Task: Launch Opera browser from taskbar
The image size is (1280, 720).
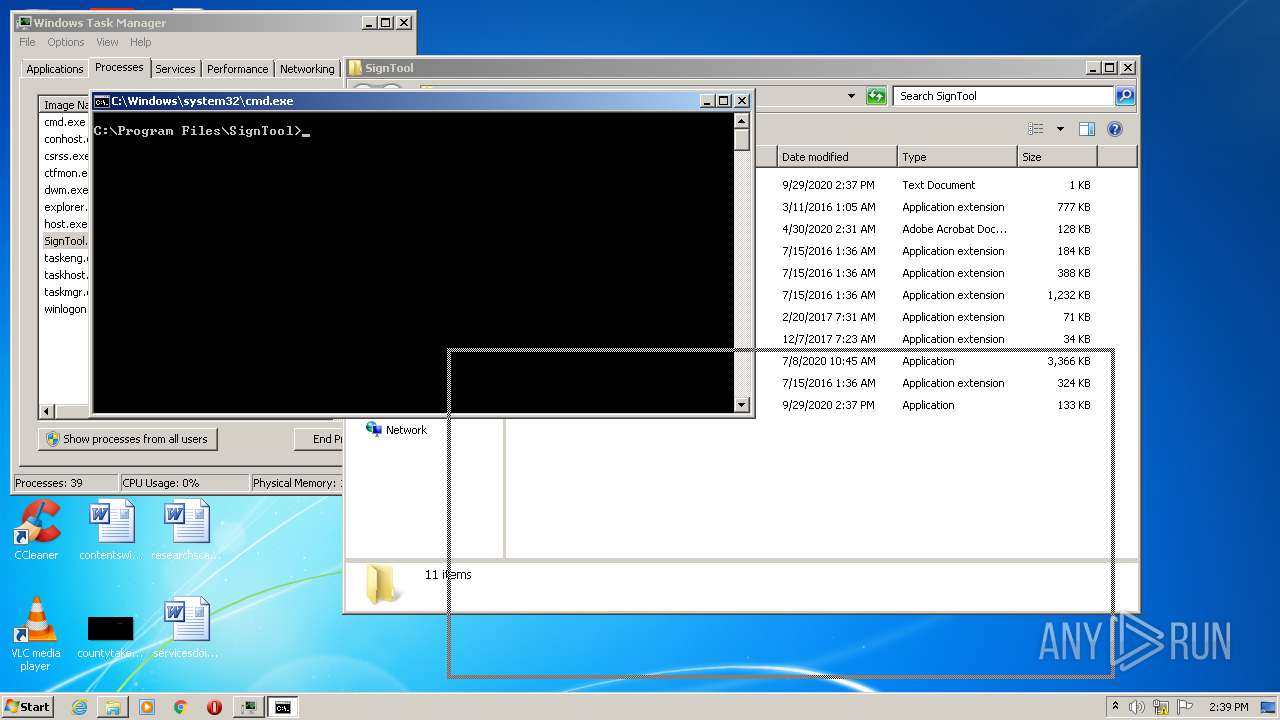Action: click(x=214, y=707)
